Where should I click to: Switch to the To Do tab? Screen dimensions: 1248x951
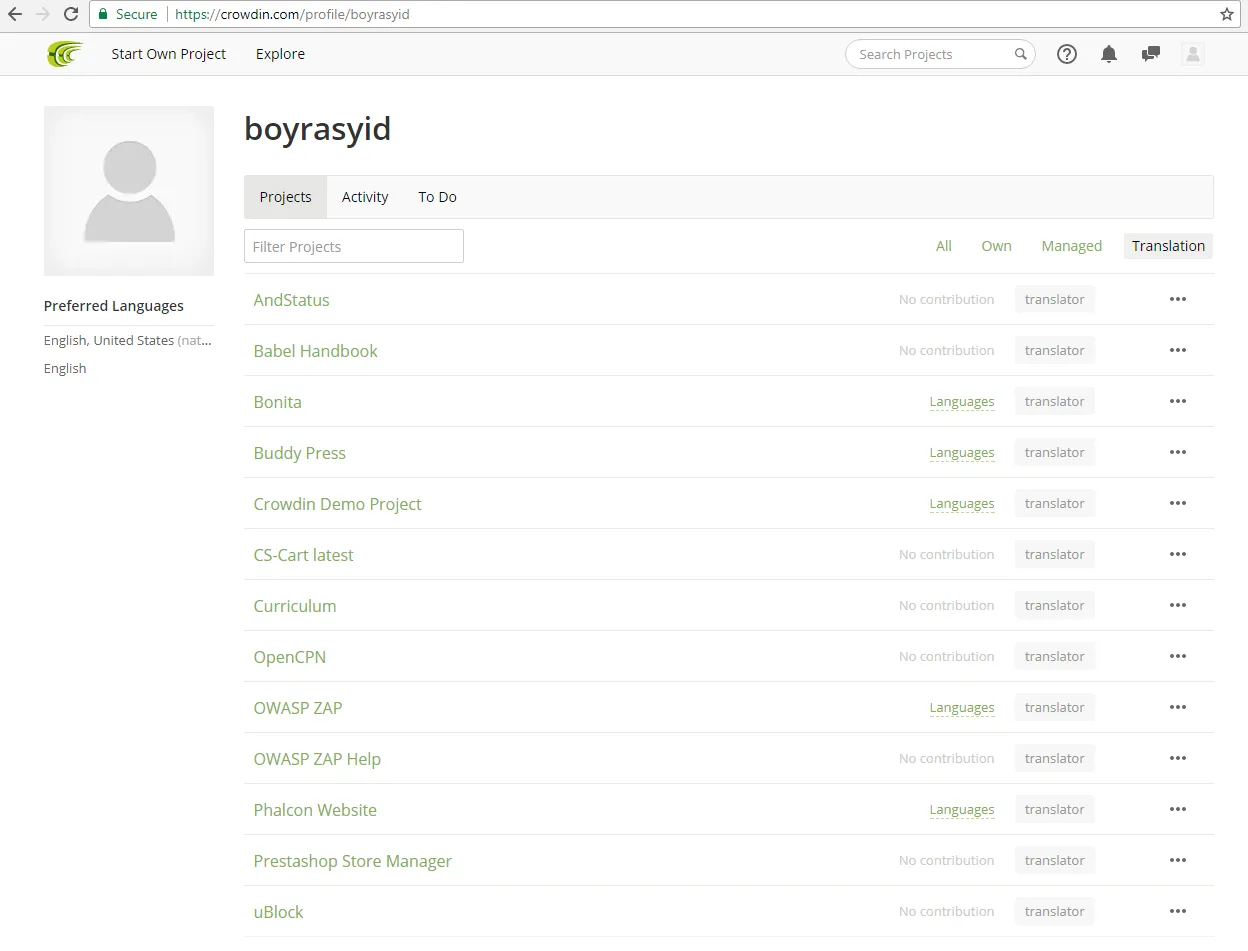click(437, 197)
